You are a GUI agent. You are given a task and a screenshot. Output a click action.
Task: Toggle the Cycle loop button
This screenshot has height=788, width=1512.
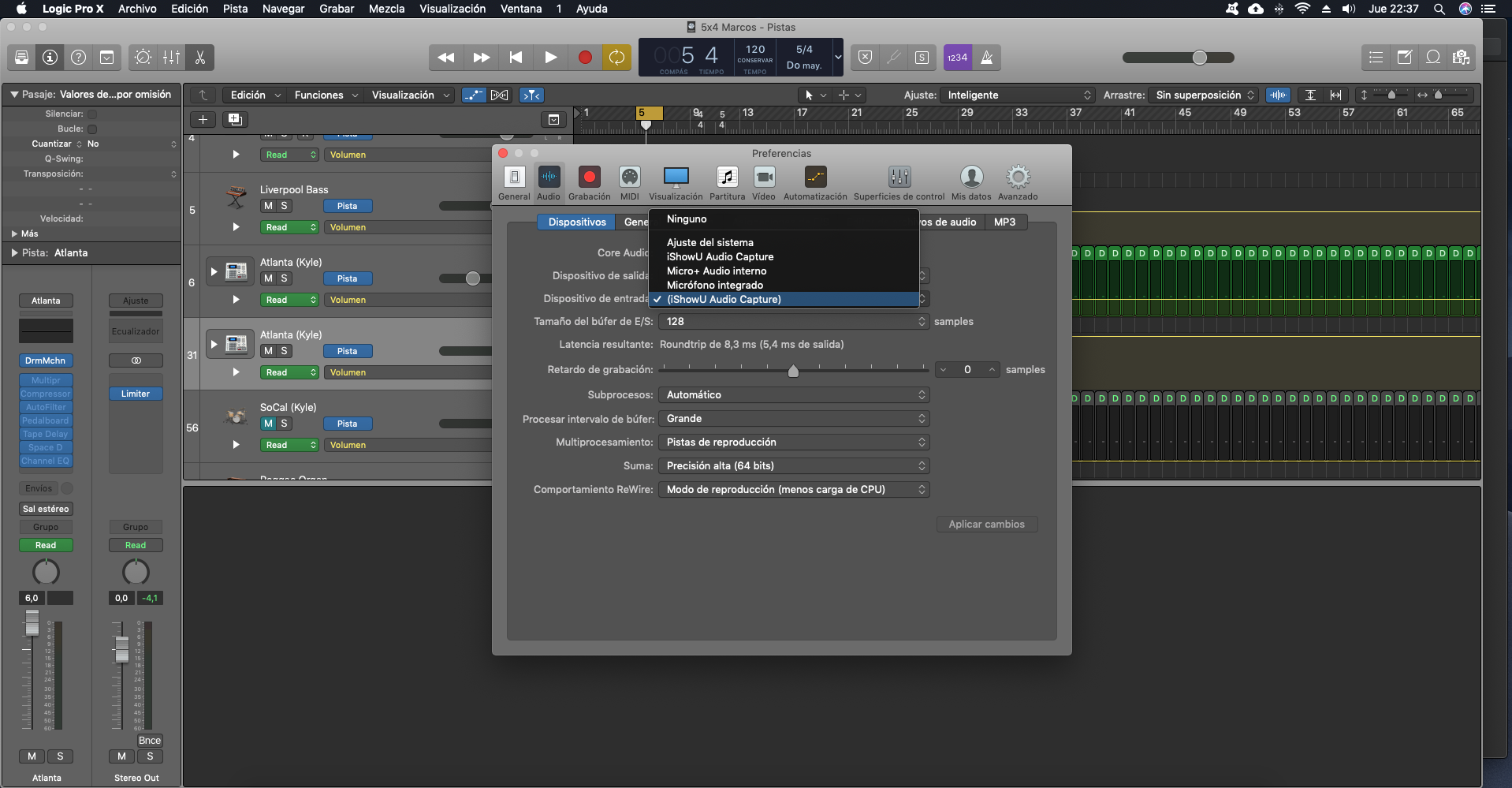coord(616,58)
